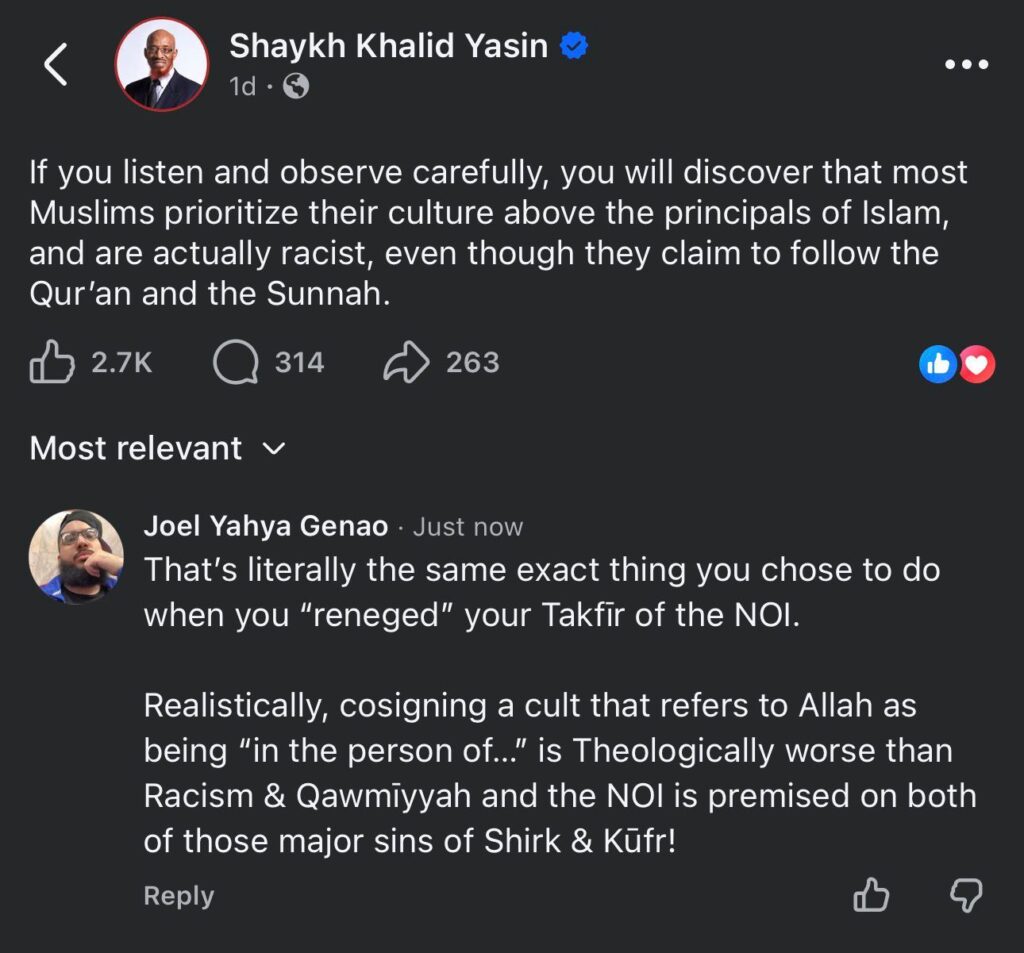The image size is (1024, 953).
Task: Expand the Most relevant sort dropdown
Action: click(x=136, y=448)
